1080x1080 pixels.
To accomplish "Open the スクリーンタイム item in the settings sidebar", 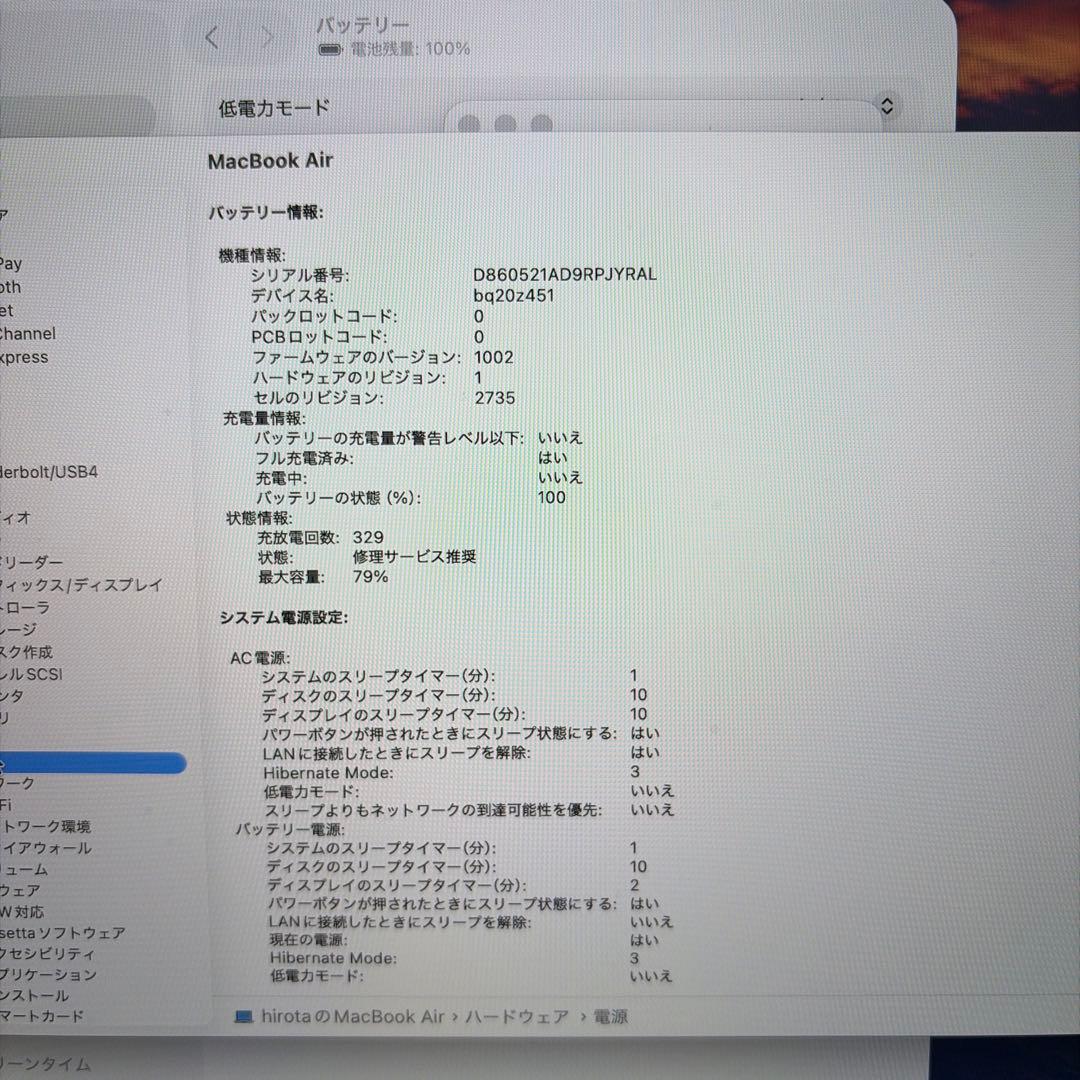I will [x=45, y=1064].
